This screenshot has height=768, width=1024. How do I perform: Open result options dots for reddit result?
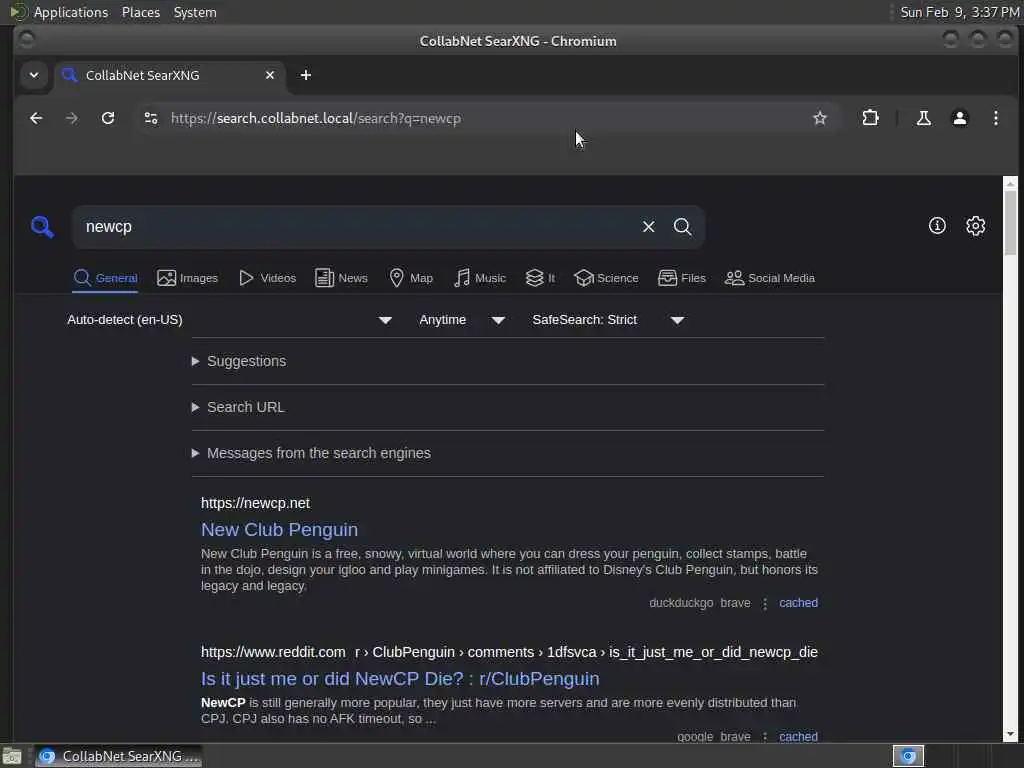[x=765, y=737]
